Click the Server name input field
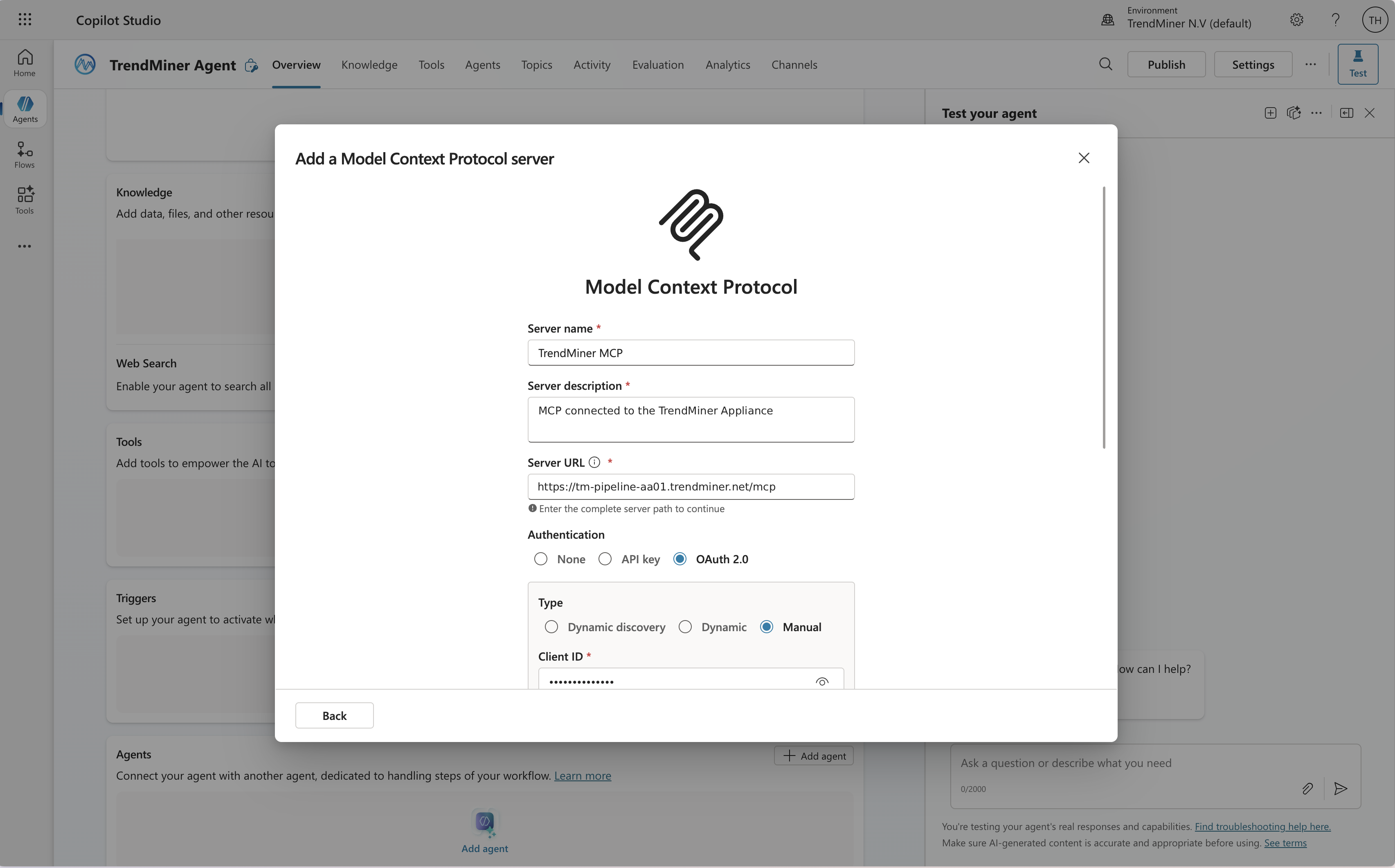Screen dimensions: 1395x868 coord(691,353)
